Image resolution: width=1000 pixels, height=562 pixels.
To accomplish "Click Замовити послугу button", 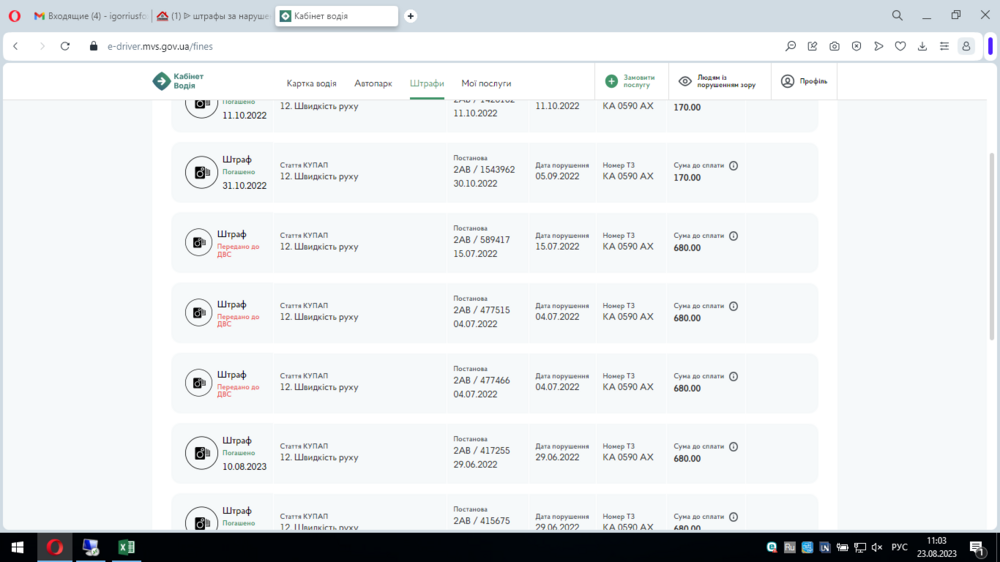I will point(630,82).
